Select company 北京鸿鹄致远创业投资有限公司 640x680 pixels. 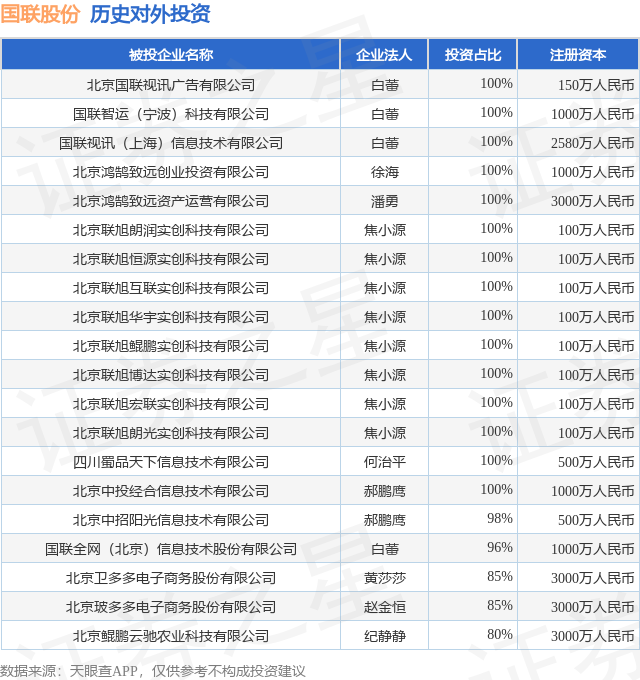(171, 172)
